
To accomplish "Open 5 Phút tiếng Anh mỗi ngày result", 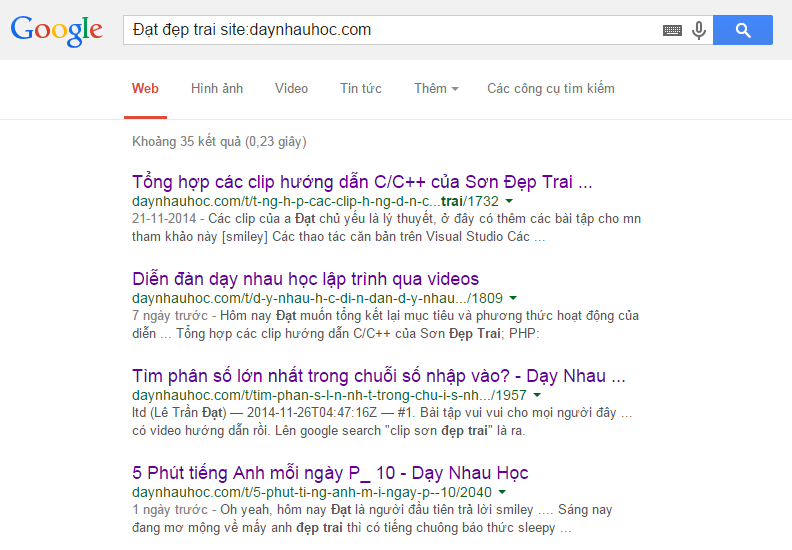I will pos(330,473).
